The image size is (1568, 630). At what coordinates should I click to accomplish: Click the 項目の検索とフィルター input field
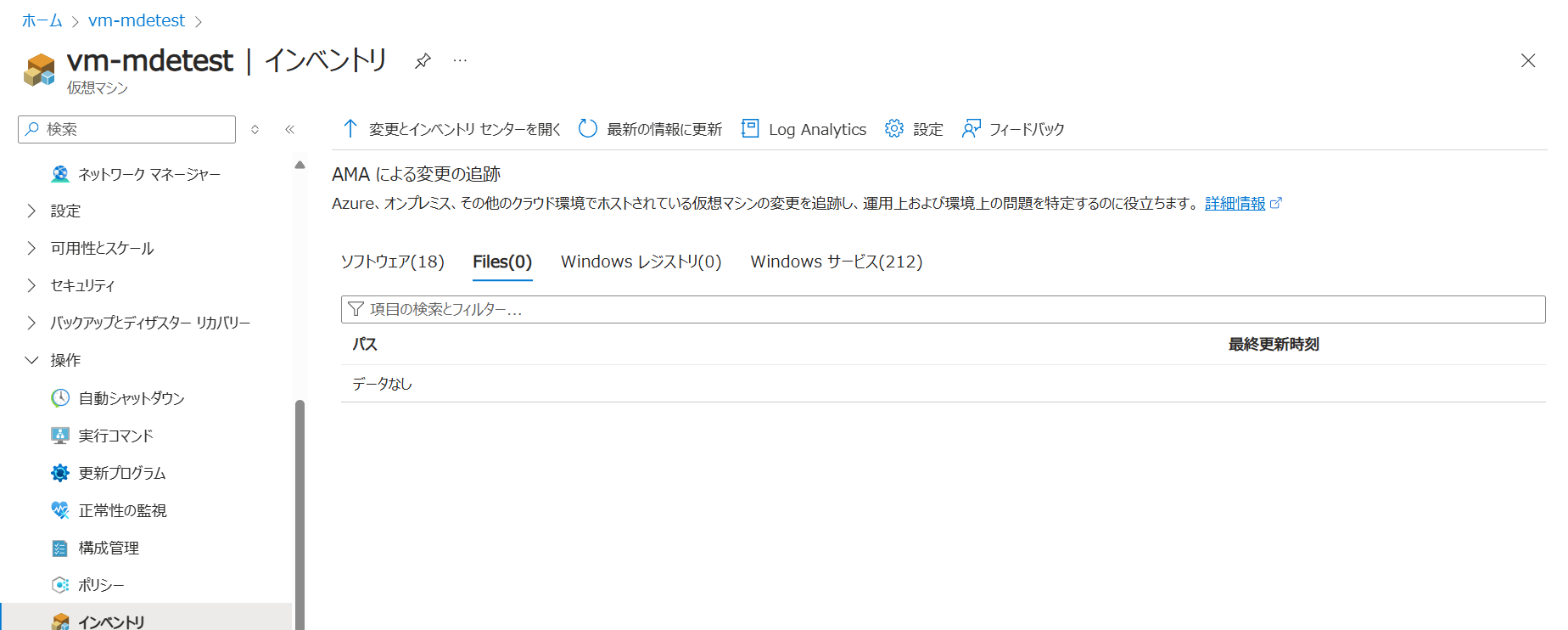click(942, 309)
